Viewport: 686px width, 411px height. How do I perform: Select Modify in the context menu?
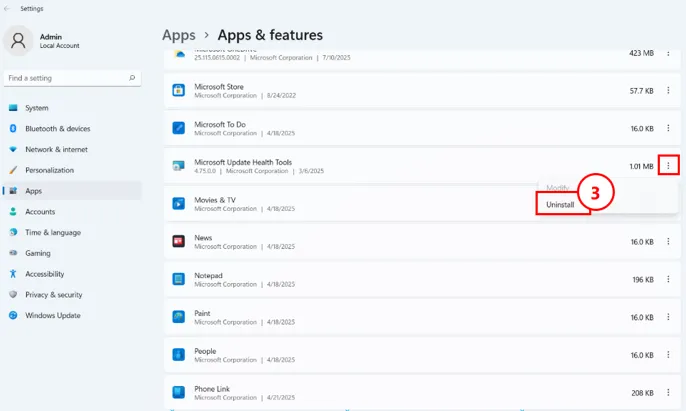558,187
